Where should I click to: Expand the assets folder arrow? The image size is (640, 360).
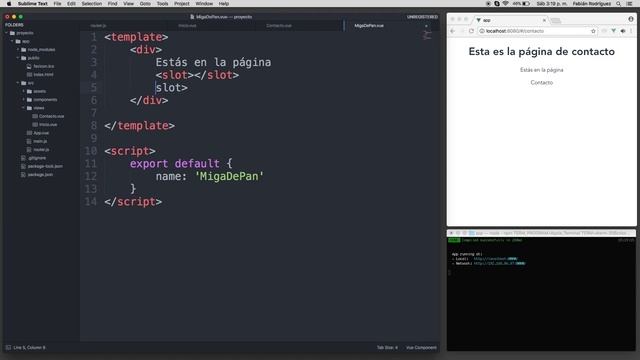[x=24, y=91]
